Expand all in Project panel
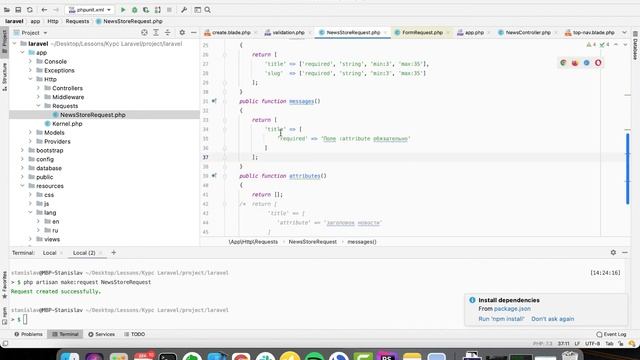This screenshot has width=640, height=360. (156, 32)
